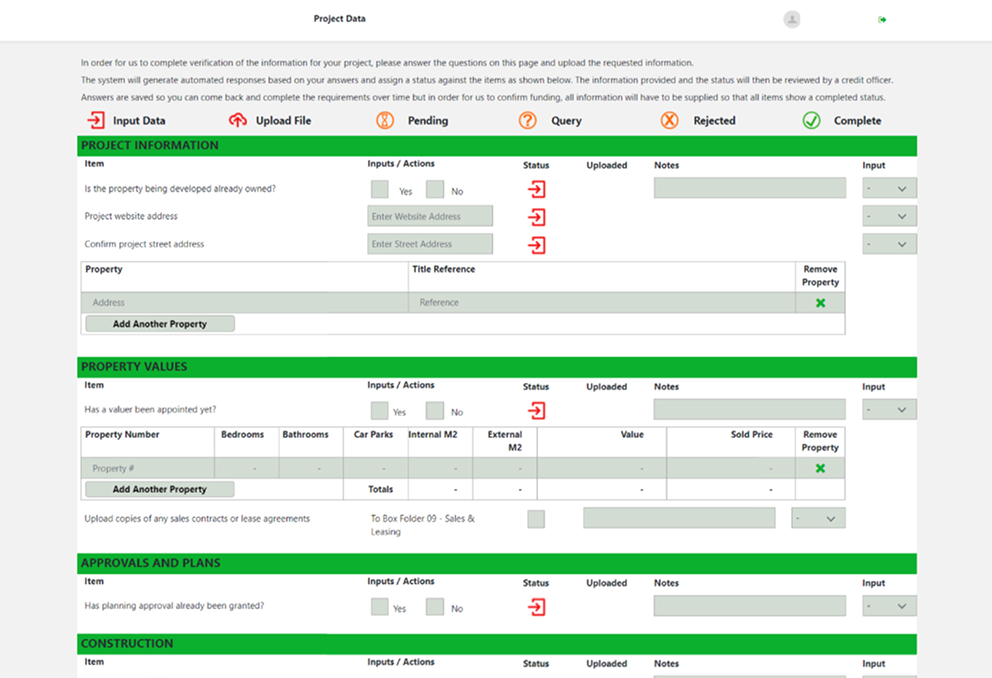Click Add Another Property in Property Values

tap(160, 489)
